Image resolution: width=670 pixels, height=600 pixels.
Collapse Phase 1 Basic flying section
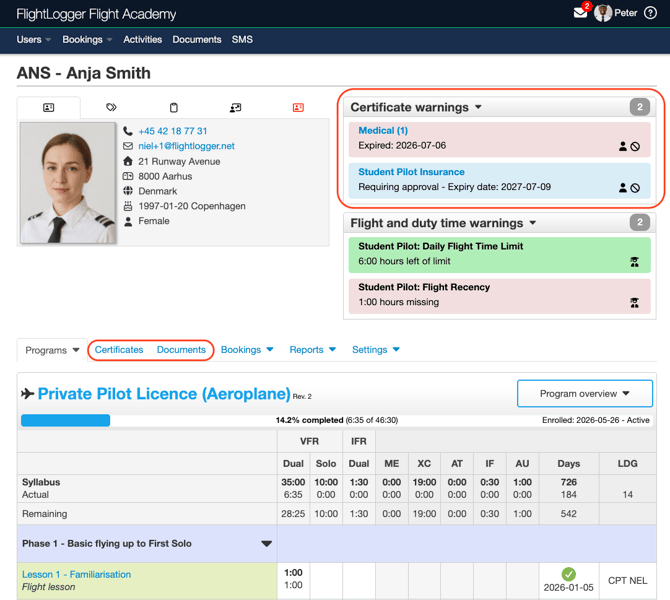click(267, 544)
